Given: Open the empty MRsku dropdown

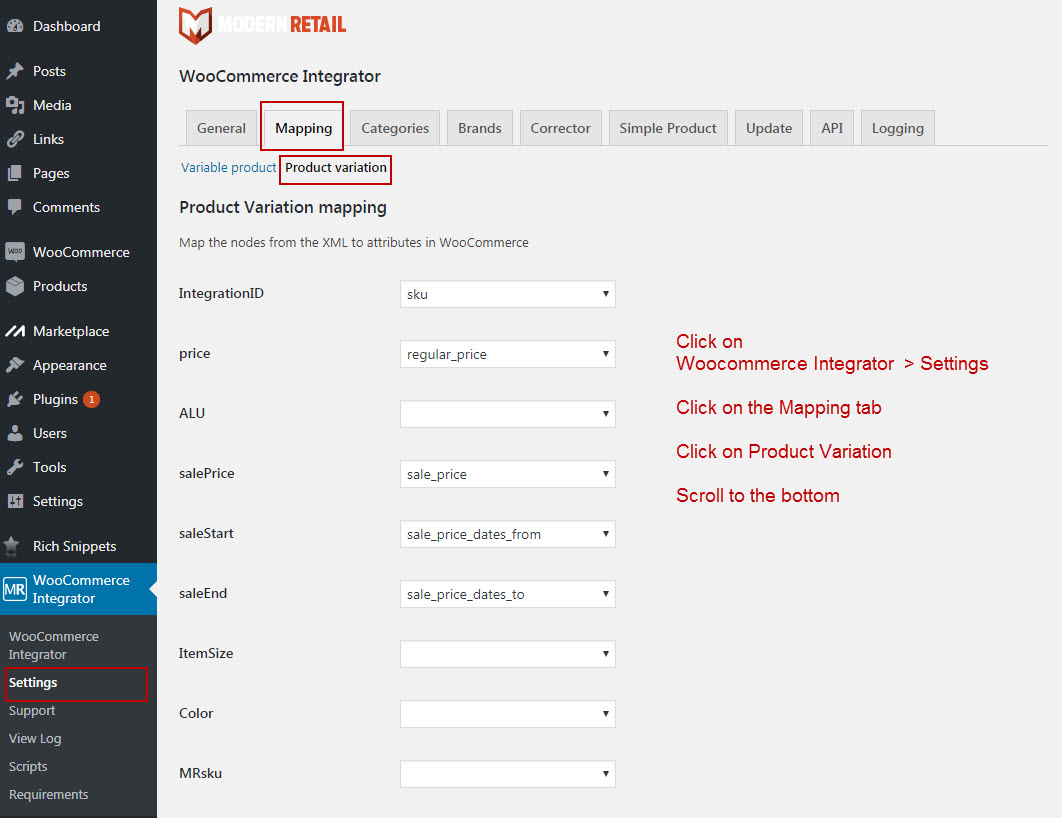Looking at the screenshot, I should point(507,773).
